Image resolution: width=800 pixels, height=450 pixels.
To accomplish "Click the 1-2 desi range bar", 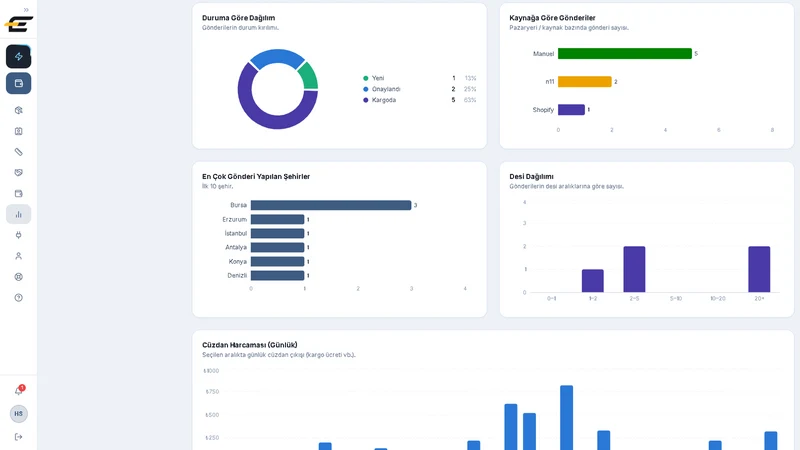I will pyautogui.click(x=593, y=281).
